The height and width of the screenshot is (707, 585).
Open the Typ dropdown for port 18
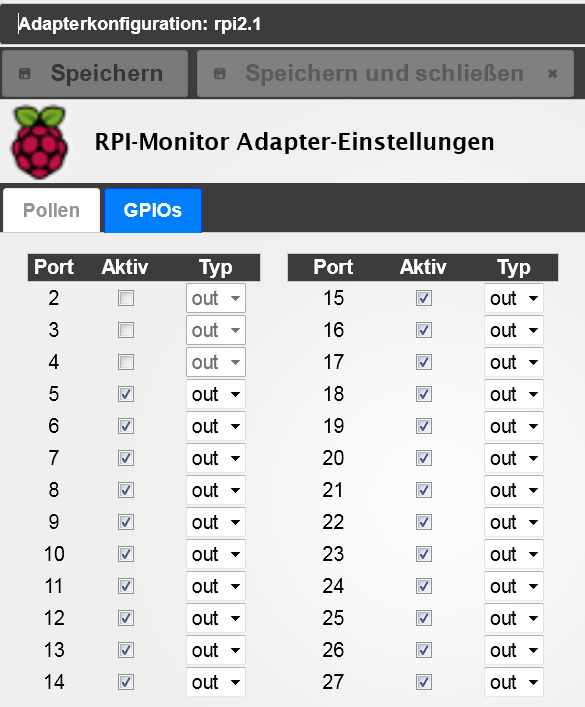tap(514, 394)
